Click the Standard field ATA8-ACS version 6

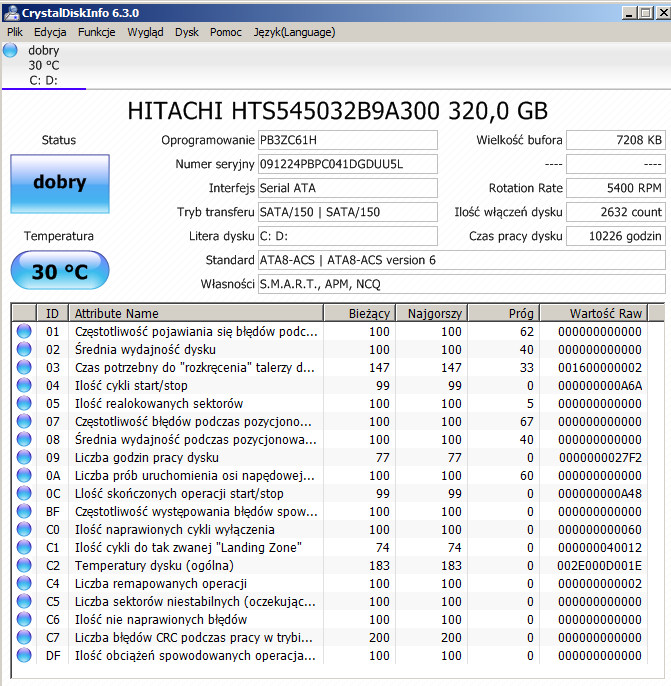(x=462, y=260)
